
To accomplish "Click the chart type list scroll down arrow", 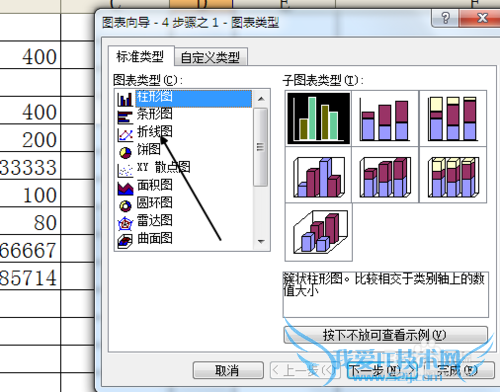I will [261, 241].
